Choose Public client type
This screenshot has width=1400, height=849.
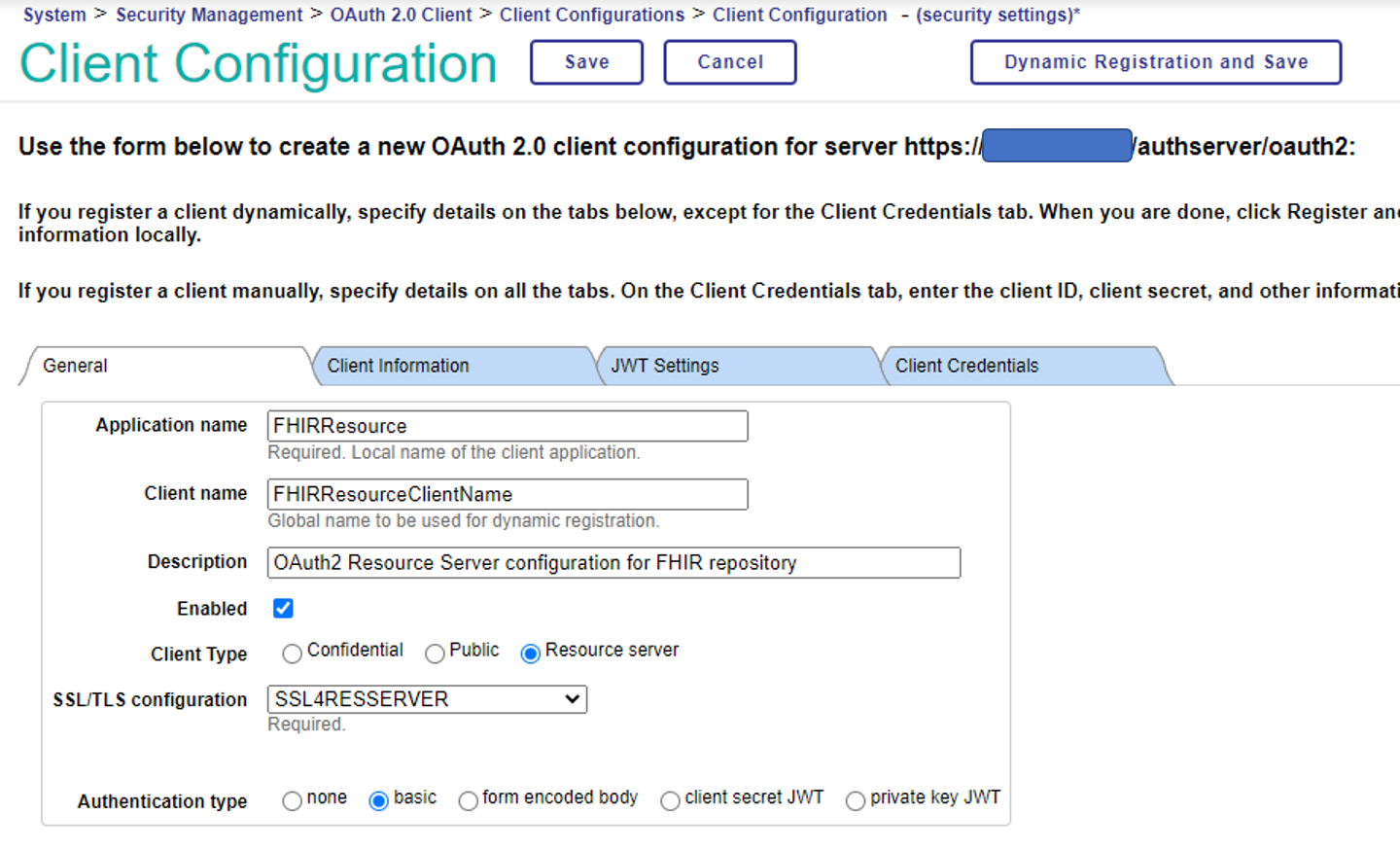[435, 654]
